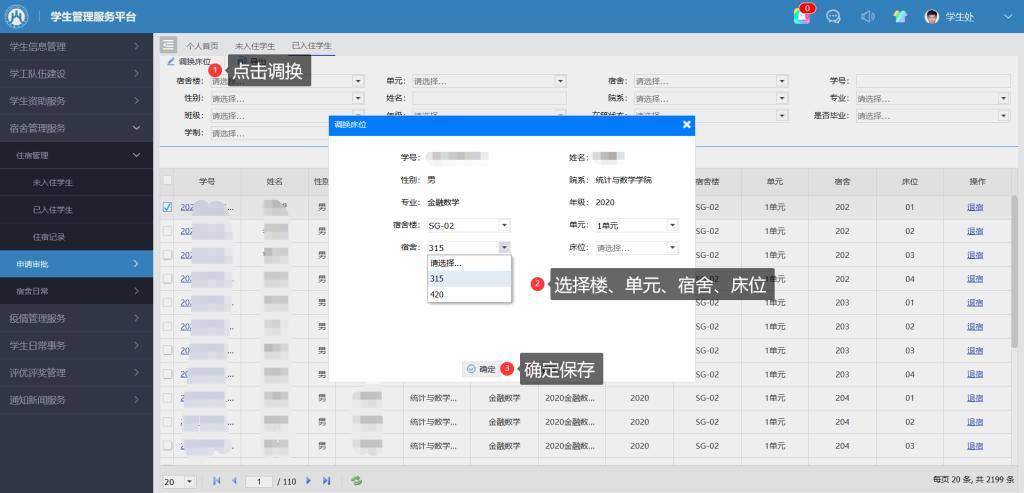Screen dimensions: 1024x493
Task: Switch to the 未入住学生 tab
Action: (x=254, y=46)
